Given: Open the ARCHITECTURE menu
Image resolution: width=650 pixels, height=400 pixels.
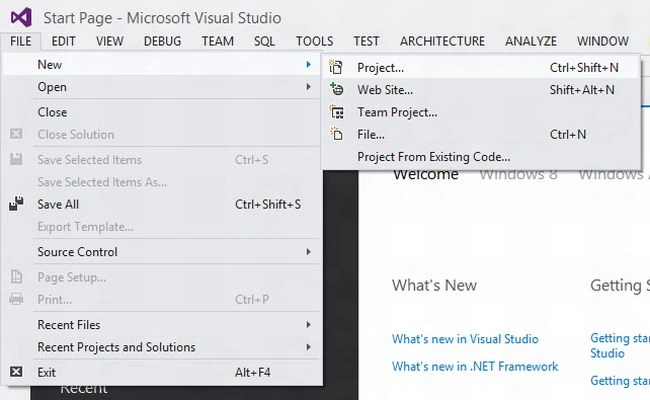Looking at the screenshot, I should pyautogui.click(x=442, y=41).
